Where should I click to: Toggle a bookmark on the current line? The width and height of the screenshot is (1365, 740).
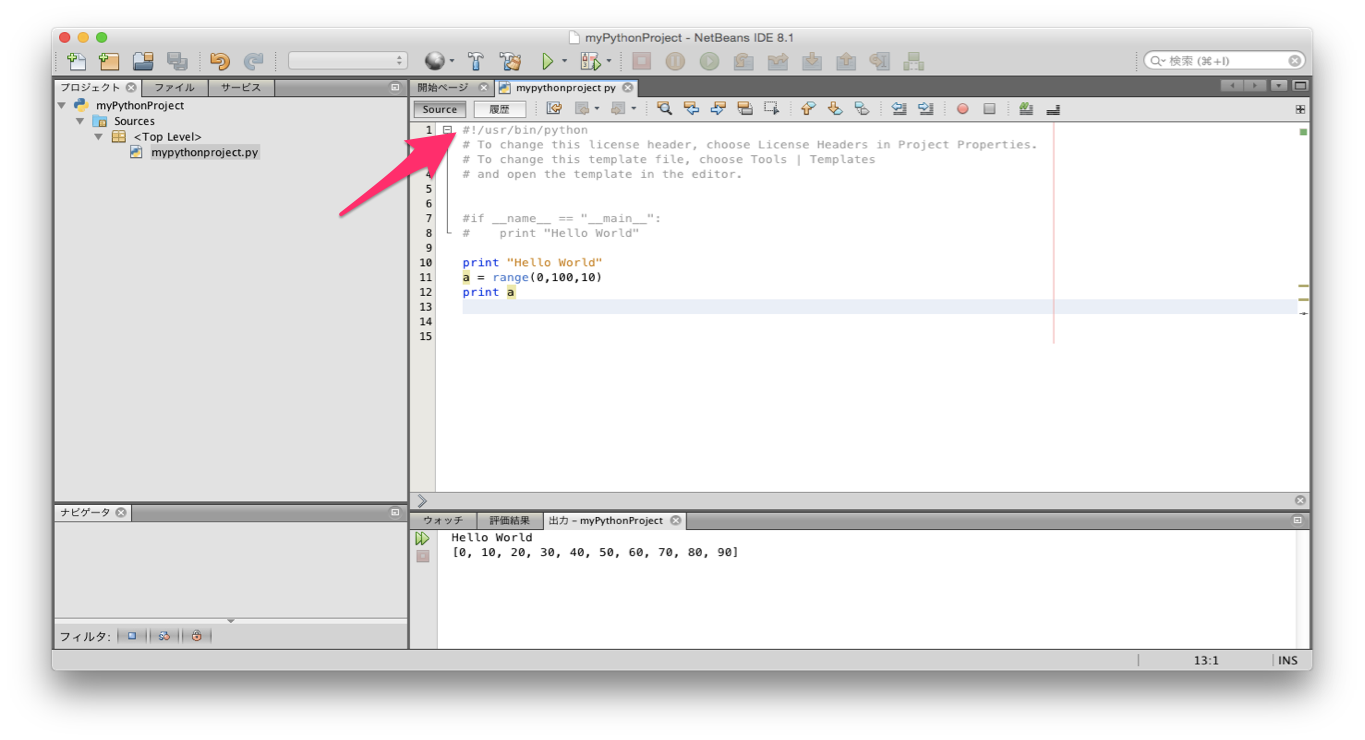click(861, 108)
